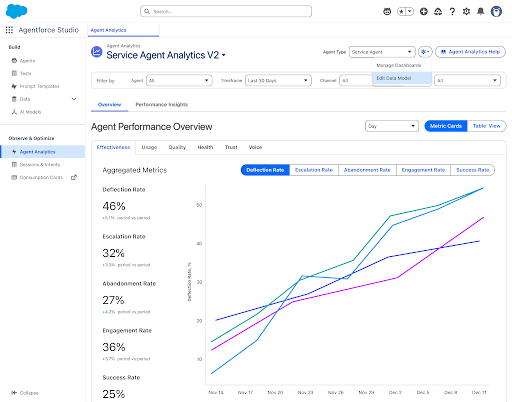The image size is (512, 402).
Task: Select Engagement Rate chart toggle
Action: point(423,170)
